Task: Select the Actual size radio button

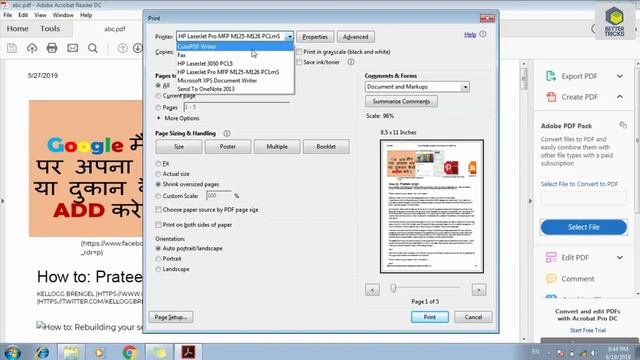Action: pyautogui.click(x=158, y=174)
